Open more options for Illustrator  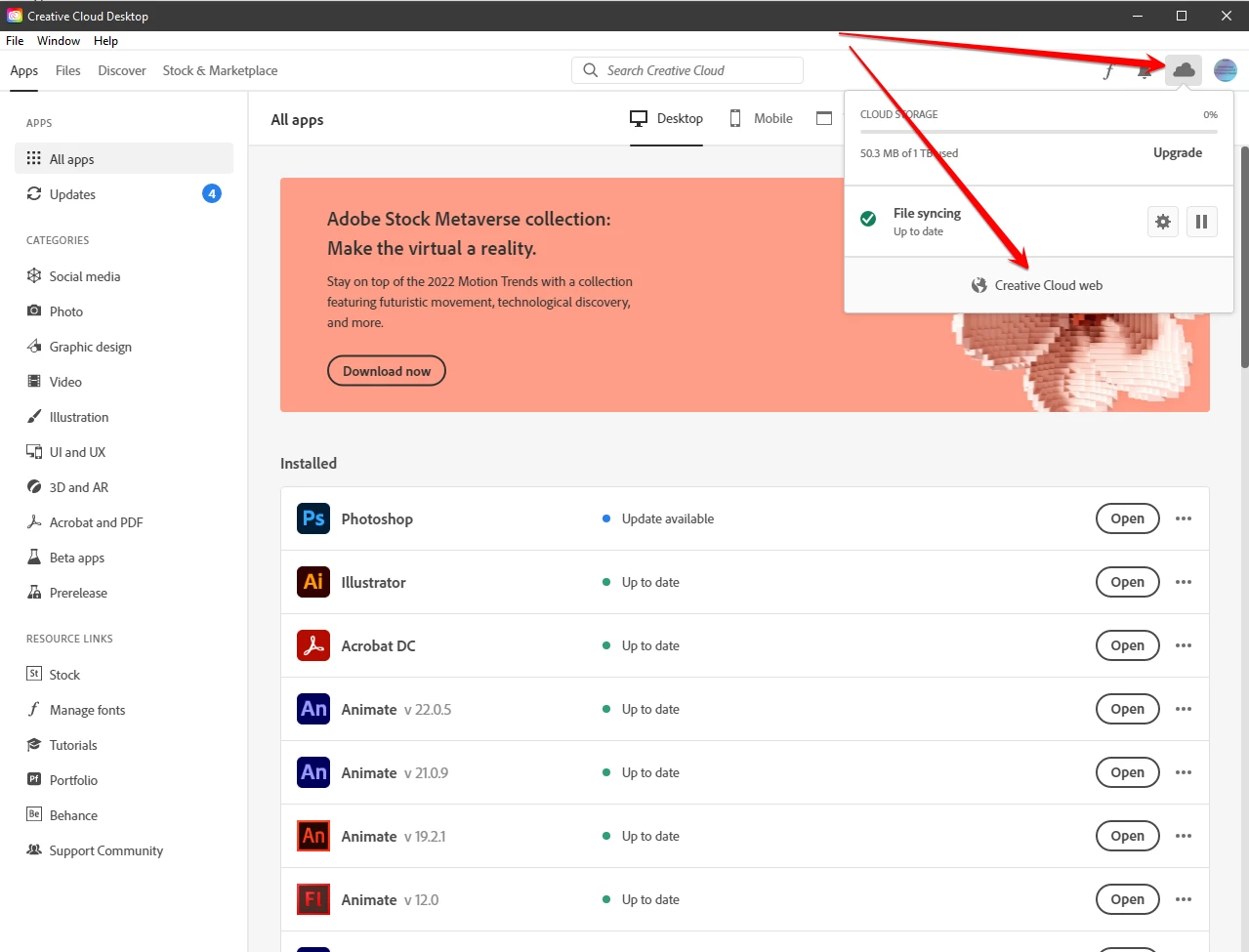tap(1184, 582)
